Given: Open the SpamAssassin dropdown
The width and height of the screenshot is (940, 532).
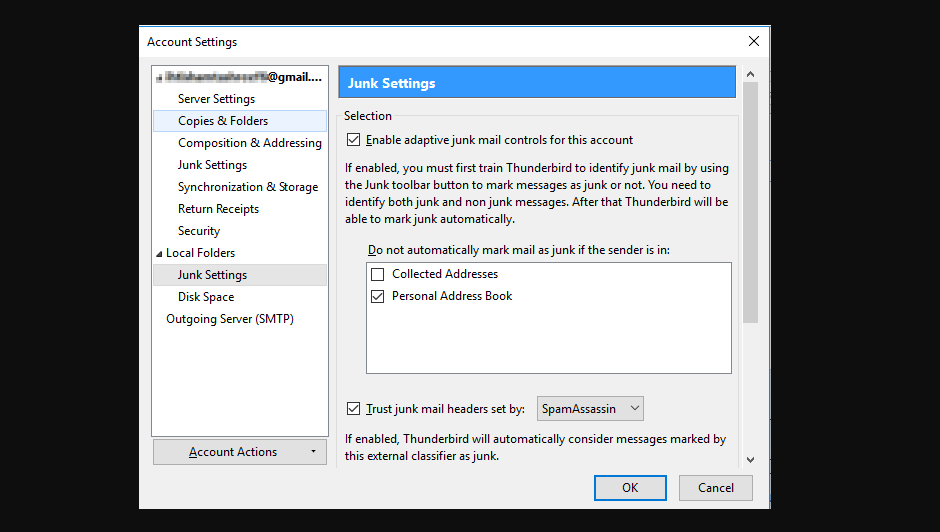Looking at the screenshot, I should [x=590, y=409].
